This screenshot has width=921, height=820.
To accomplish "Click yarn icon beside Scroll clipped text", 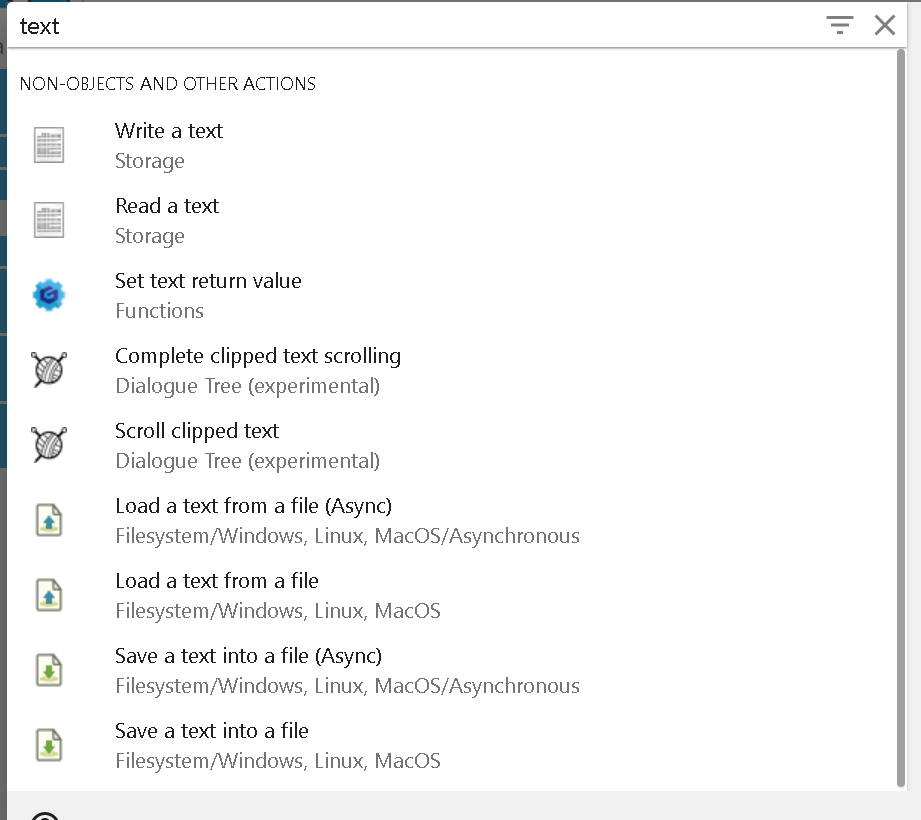I will click(x=49, y=445).
